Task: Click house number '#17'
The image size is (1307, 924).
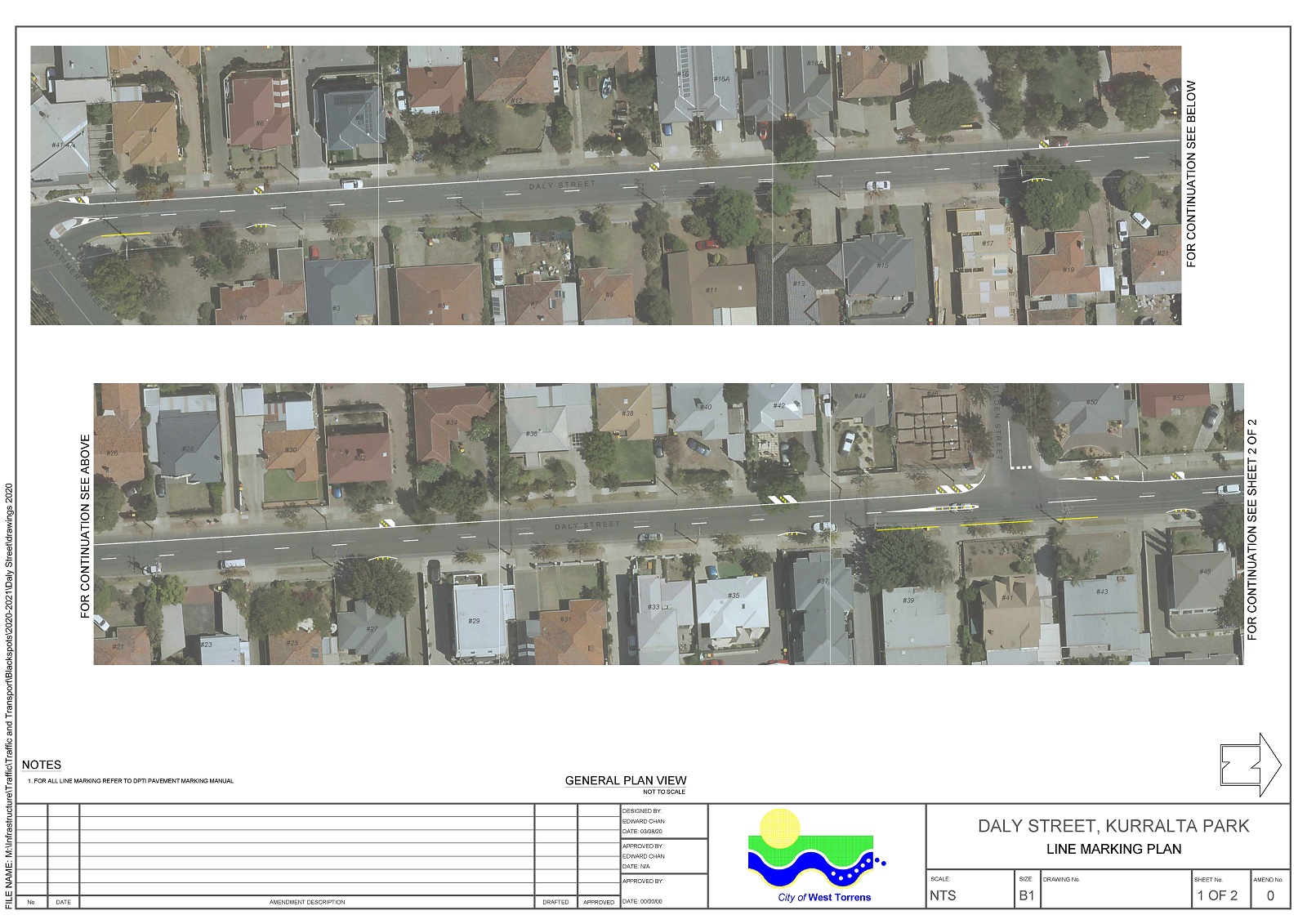Action: [x=988, y=243]
